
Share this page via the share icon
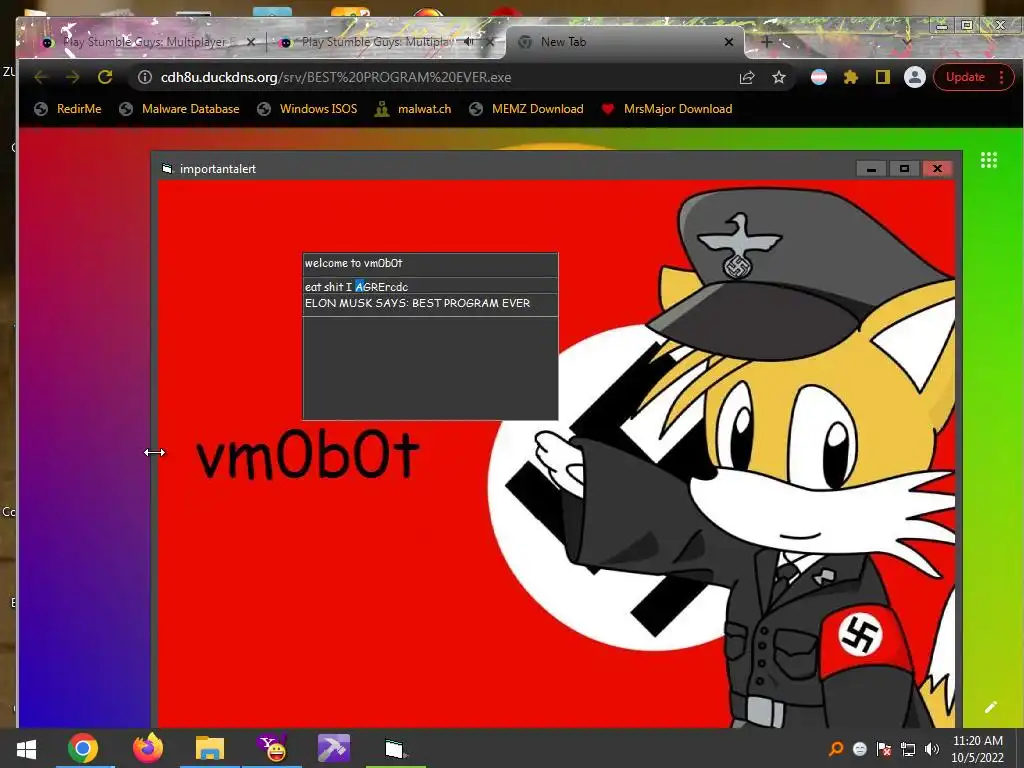click(747, 77)
